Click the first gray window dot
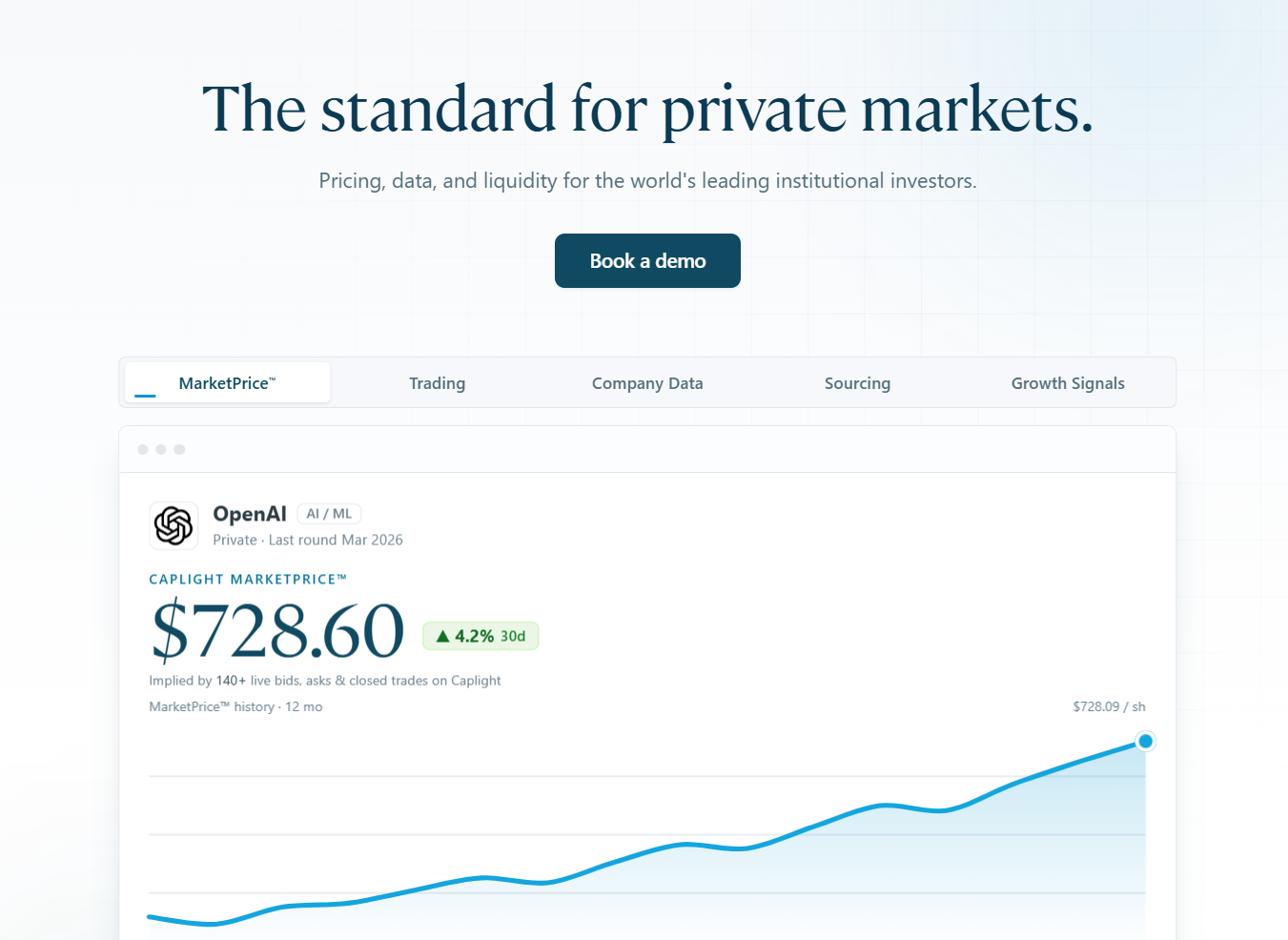Screen dimensions: 1288x940 pos(143,449)
